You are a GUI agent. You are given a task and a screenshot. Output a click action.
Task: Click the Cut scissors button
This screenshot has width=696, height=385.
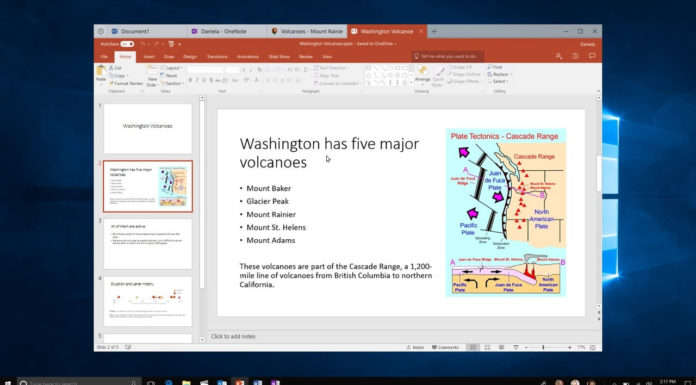pos(115,68)
